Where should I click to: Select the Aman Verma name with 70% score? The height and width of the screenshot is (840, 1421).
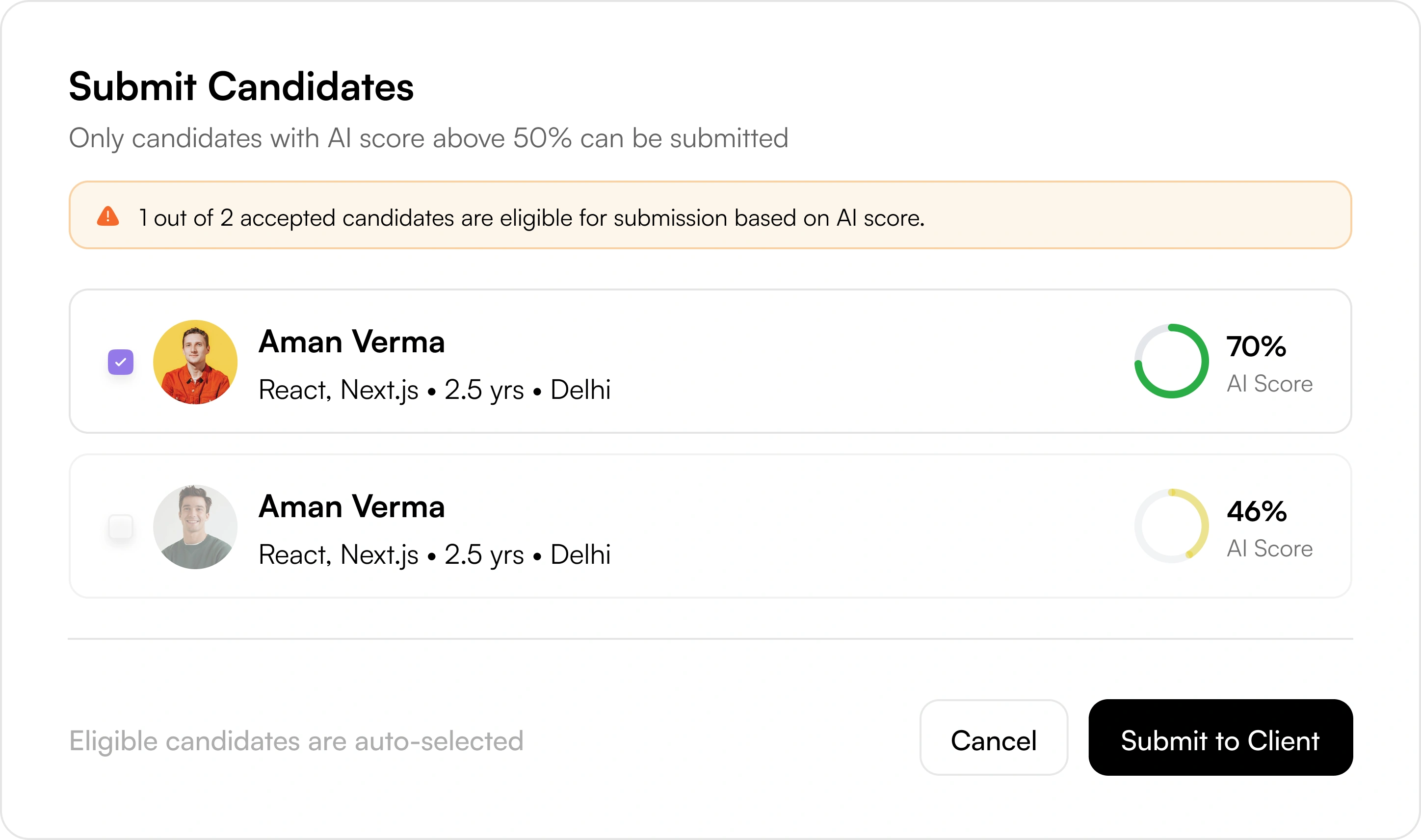[351, 342]
